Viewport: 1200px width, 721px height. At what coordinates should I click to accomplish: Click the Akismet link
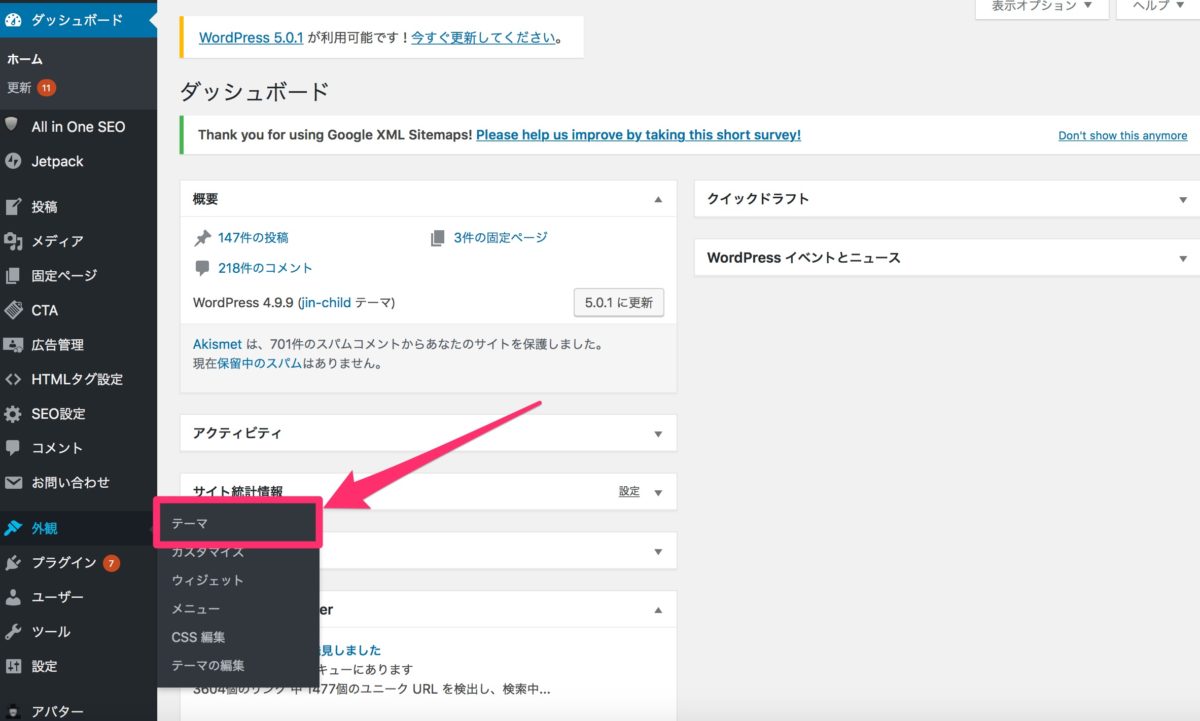217,344
